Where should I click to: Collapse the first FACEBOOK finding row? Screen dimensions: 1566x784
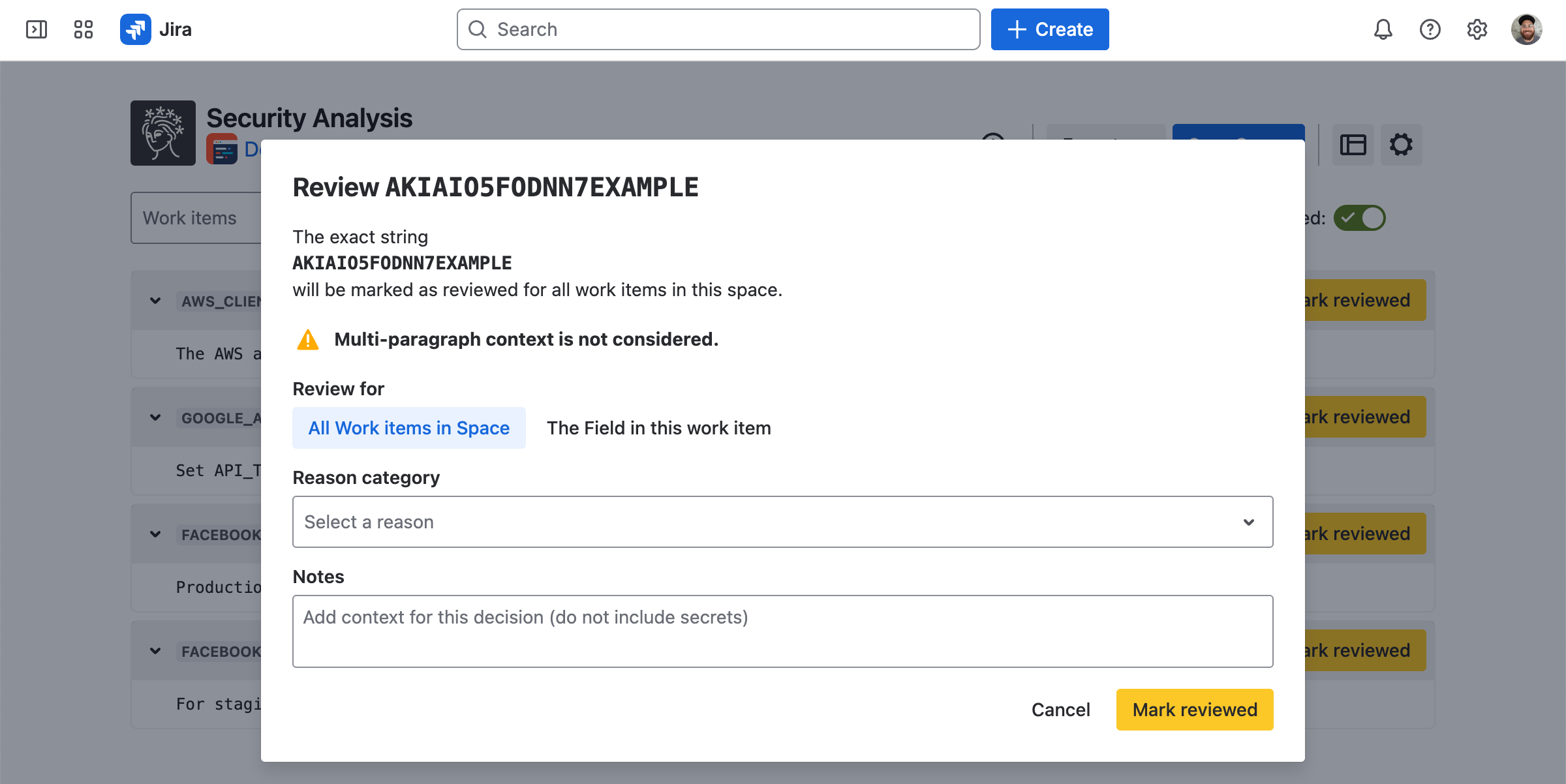tap(155, 534)
